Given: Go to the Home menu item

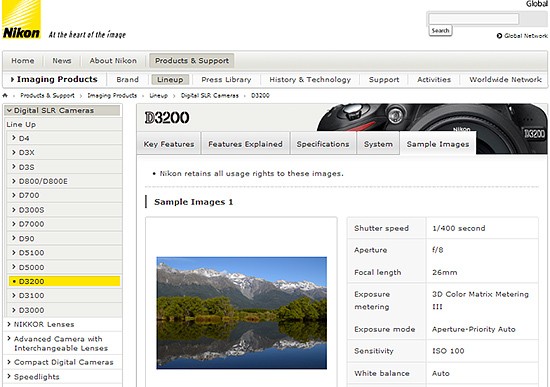Looking at the screenshot, I should click(x=23, y=61).
